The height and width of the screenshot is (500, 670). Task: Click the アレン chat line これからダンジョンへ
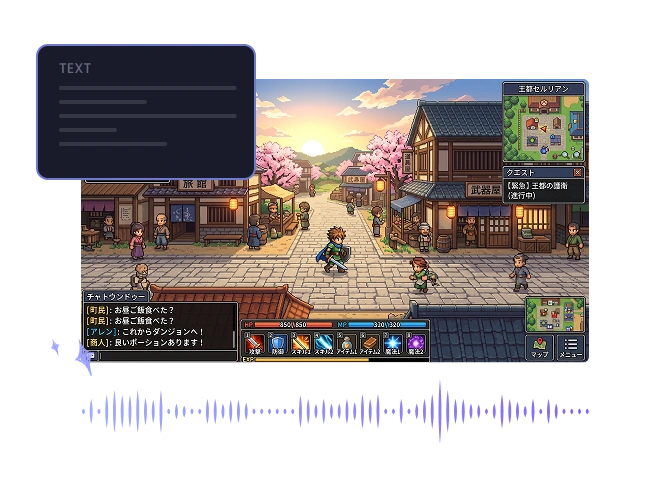(144, 332)
